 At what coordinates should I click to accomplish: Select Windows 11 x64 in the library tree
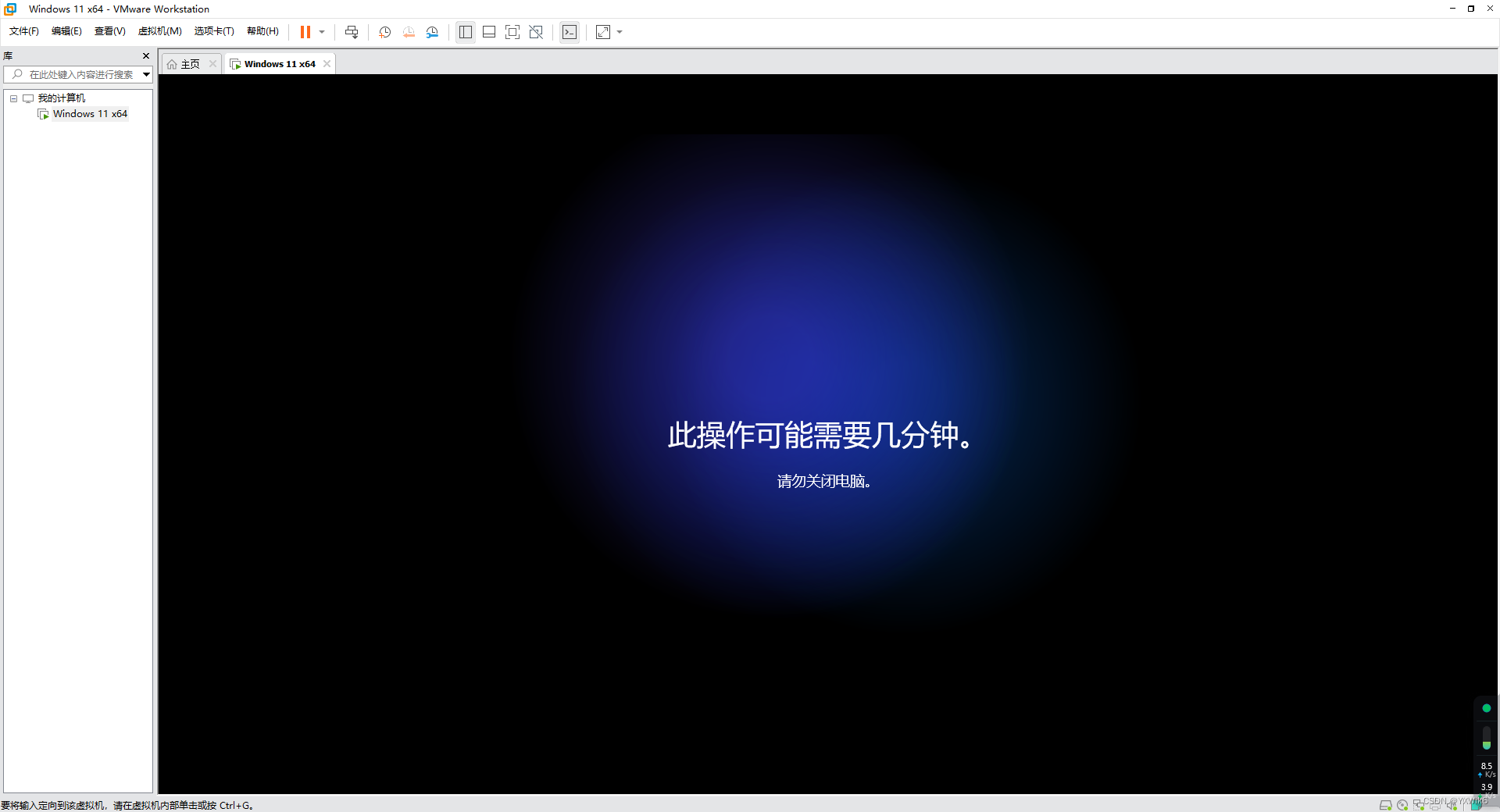(x=90, y=114)
